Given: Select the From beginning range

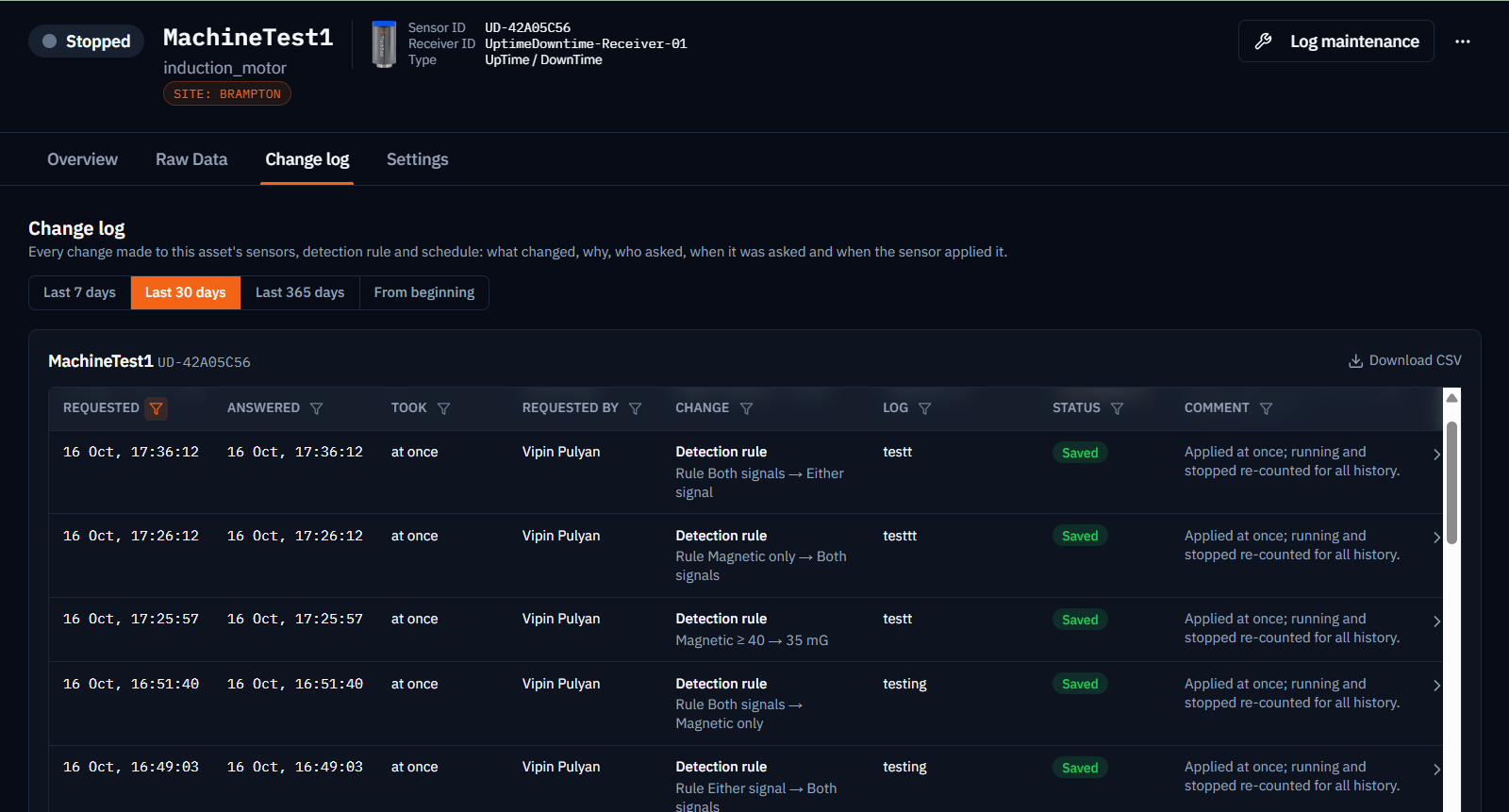Looking at the screenshot, I should point(424,292).
